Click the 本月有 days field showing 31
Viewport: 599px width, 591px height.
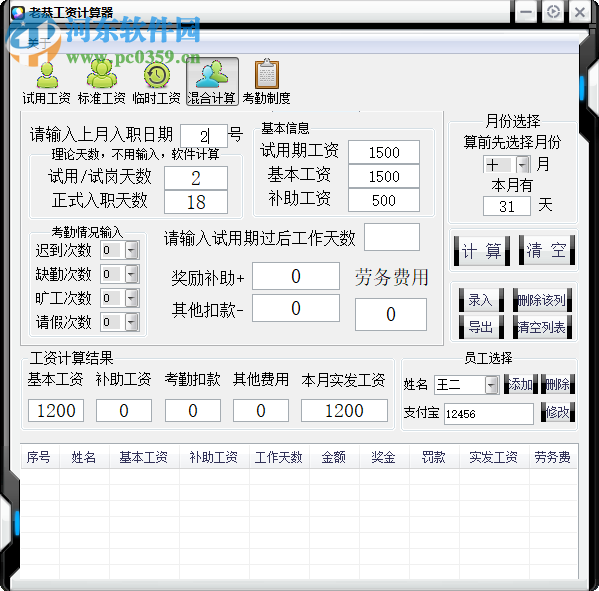507,206
